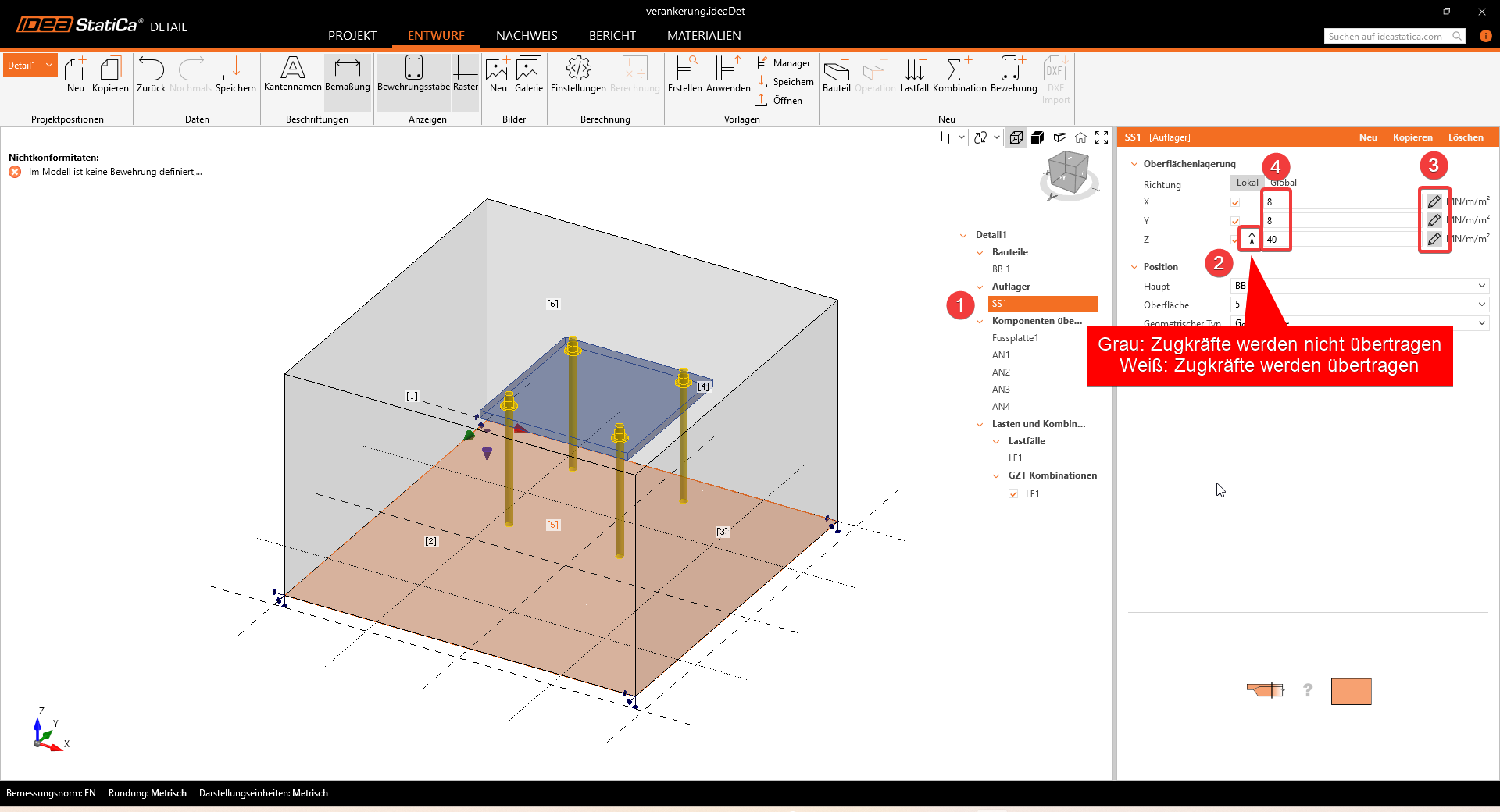Click the pencil edit icon for X stiffness
The height and width of the screenshot is (812, 1500).
[1434, 201]
